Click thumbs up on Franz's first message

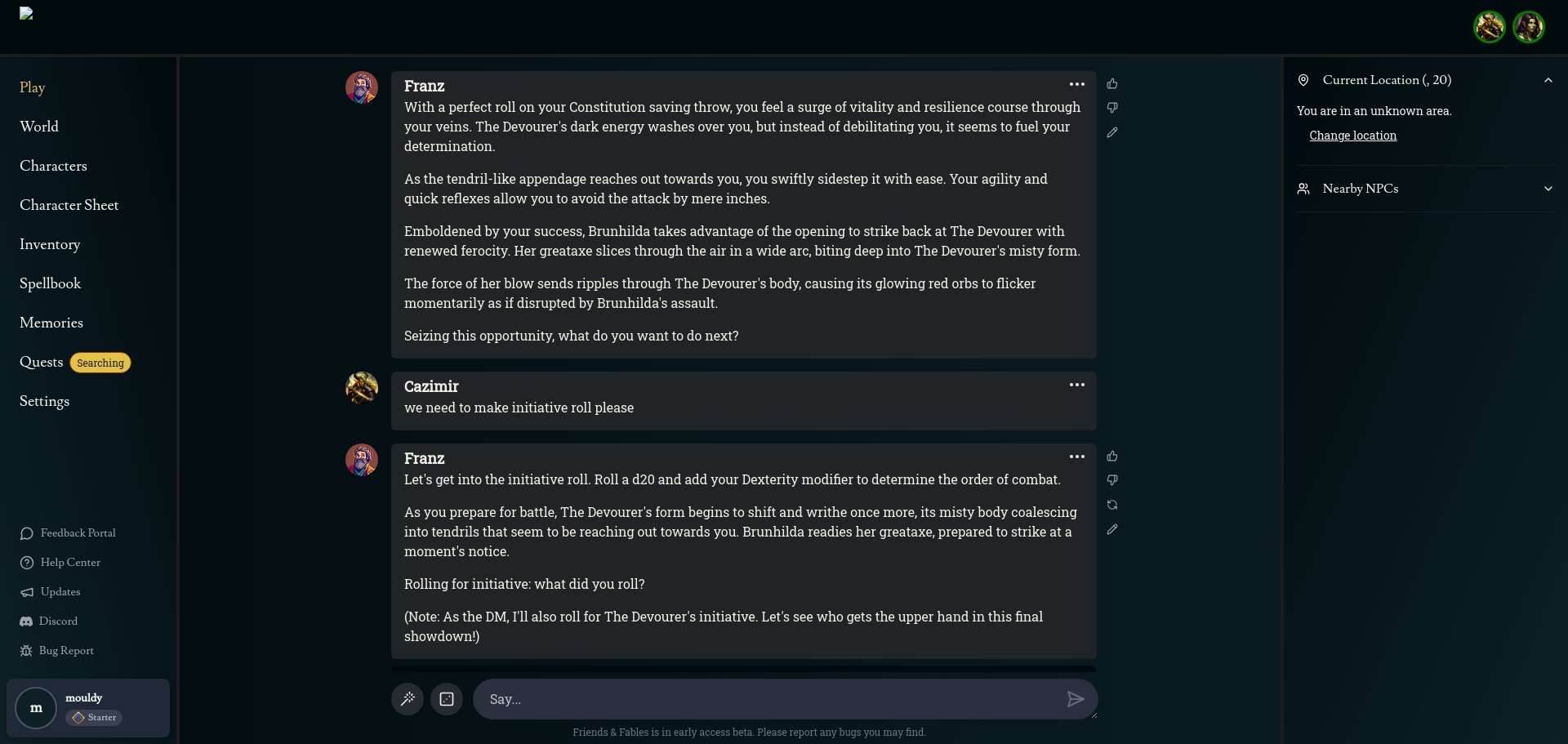click(x=1112, y=84)
